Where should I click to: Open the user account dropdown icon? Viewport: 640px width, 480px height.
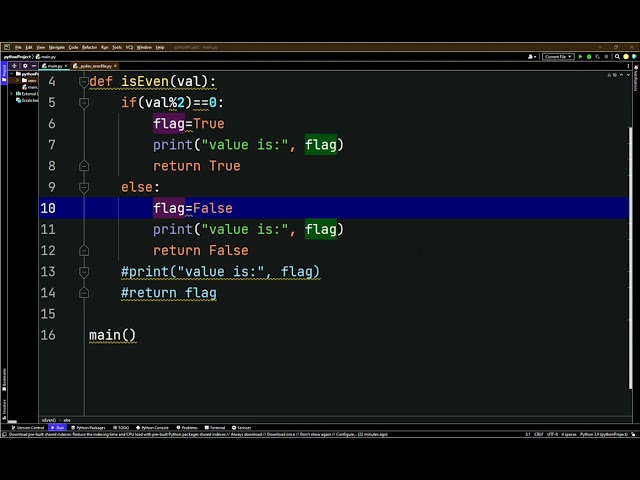[532, 57]
